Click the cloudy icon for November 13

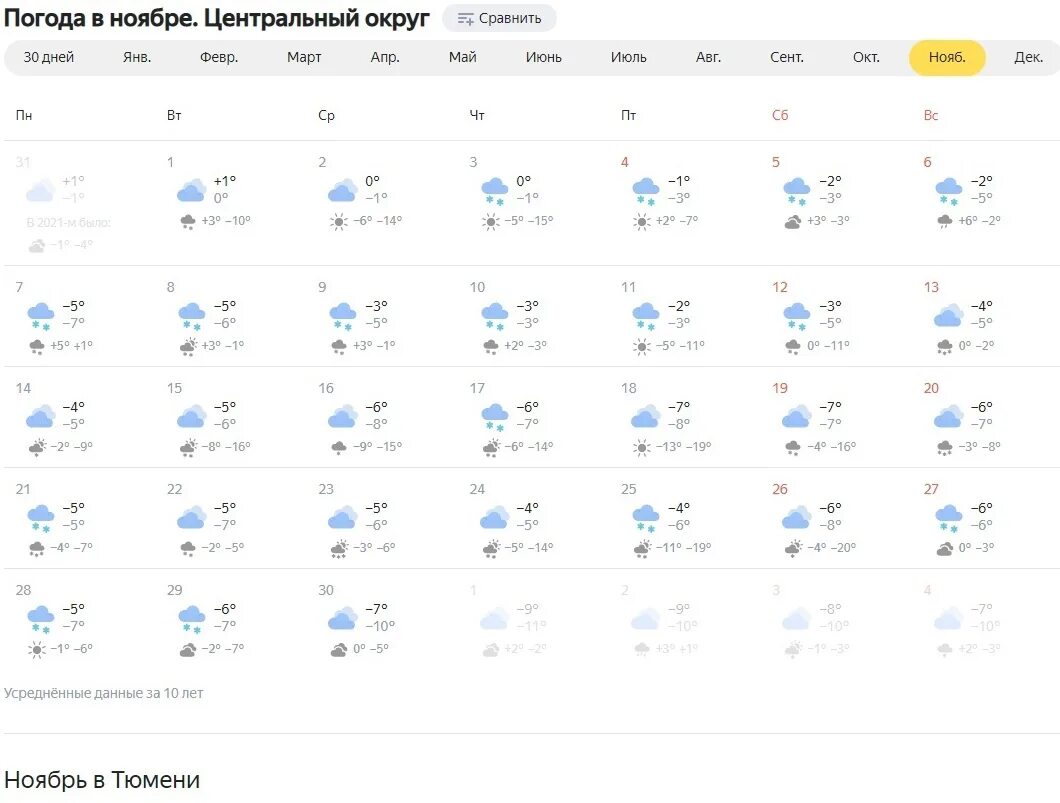948,315
